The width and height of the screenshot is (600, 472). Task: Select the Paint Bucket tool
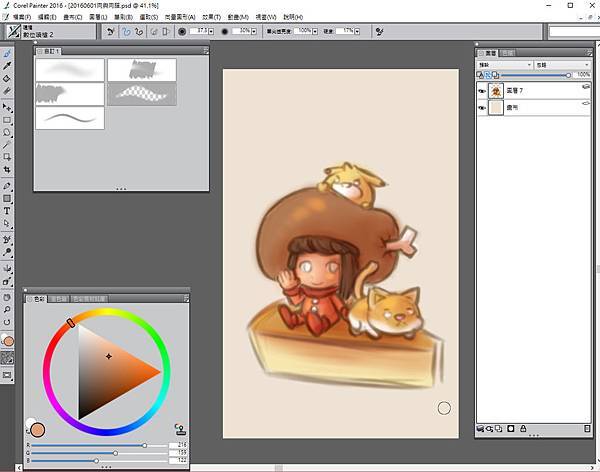(x=7, y=78)
